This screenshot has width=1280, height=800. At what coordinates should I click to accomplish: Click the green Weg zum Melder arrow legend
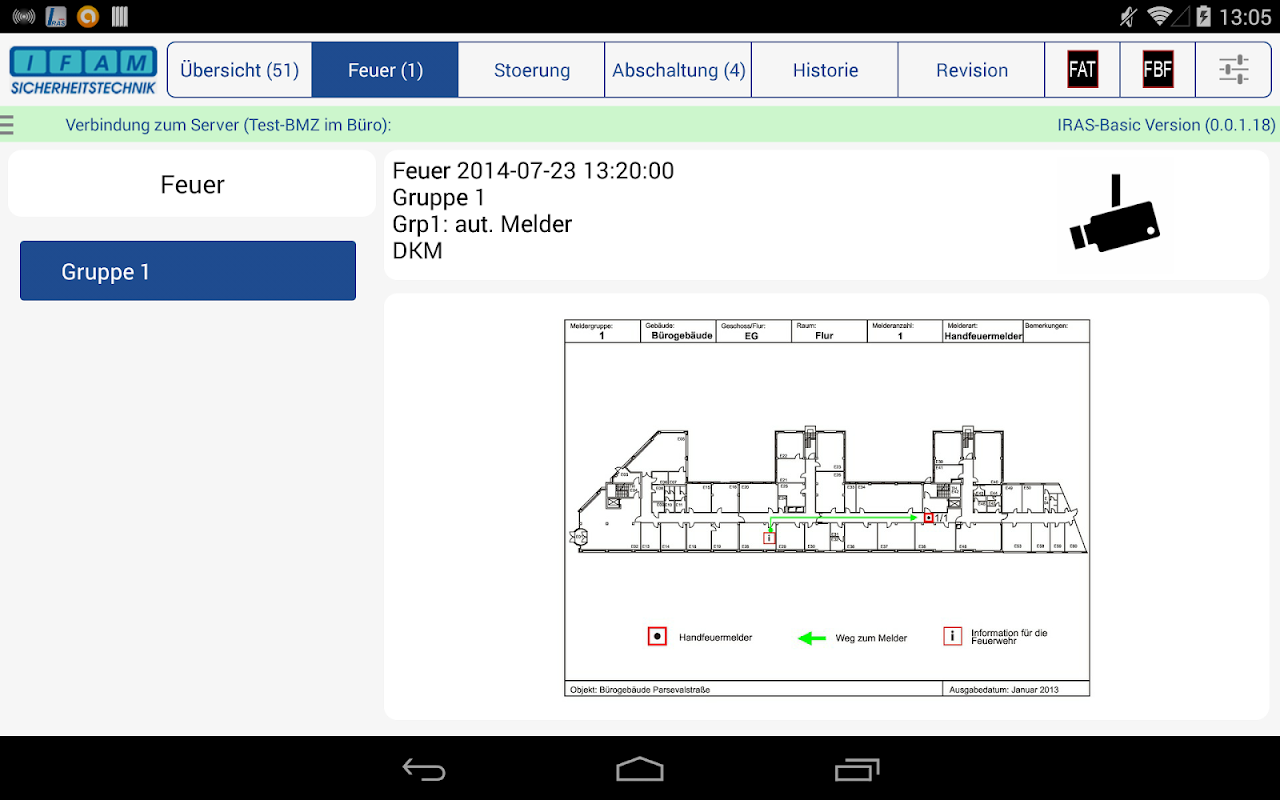click(x=812, y=638)
